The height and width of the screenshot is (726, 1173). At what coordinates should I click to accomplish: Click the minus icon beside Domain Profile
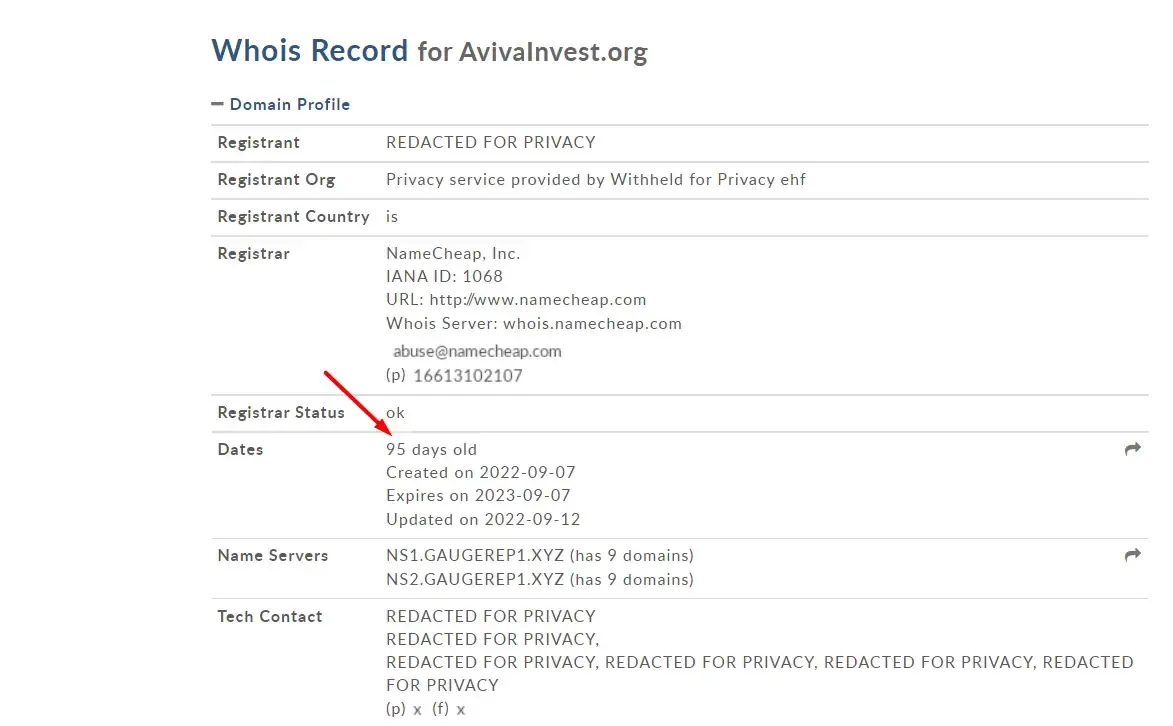coord(217,104)
